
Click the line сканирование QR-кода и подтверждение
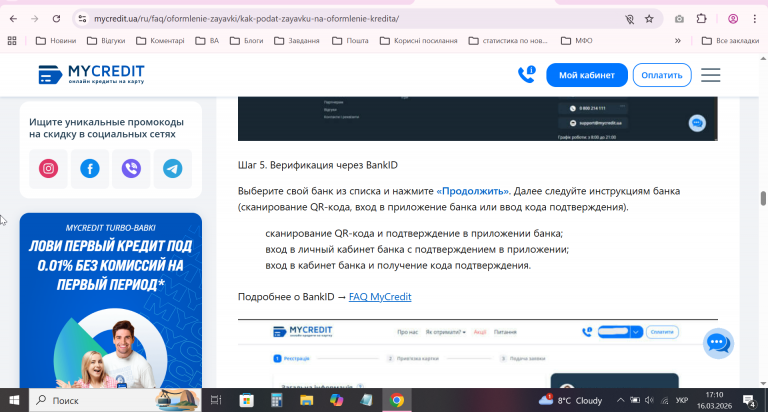pyautogui.click(x=414, y=233)
